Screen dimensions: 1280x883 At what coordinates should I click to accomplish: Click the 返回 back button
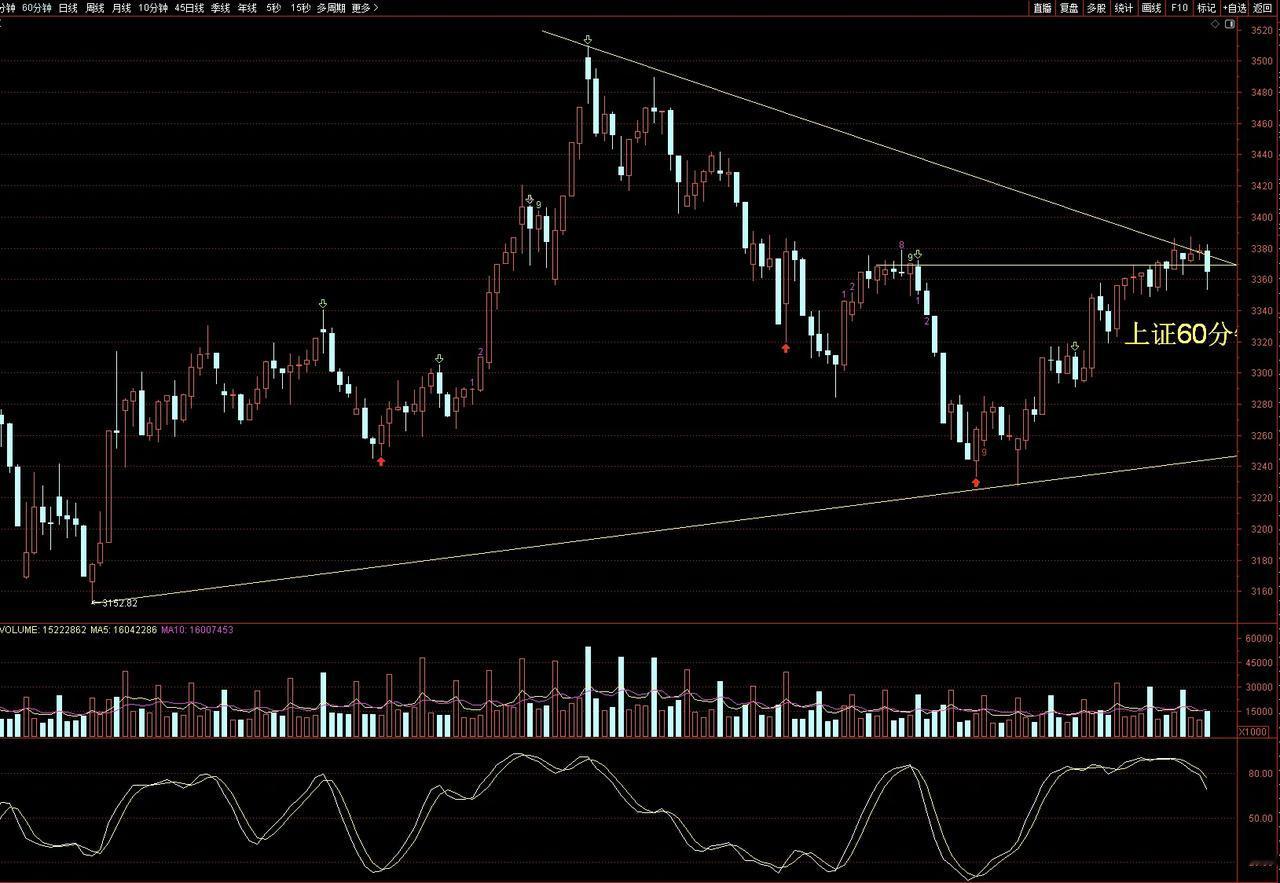pyautogui.click(x=1263, y=8)
